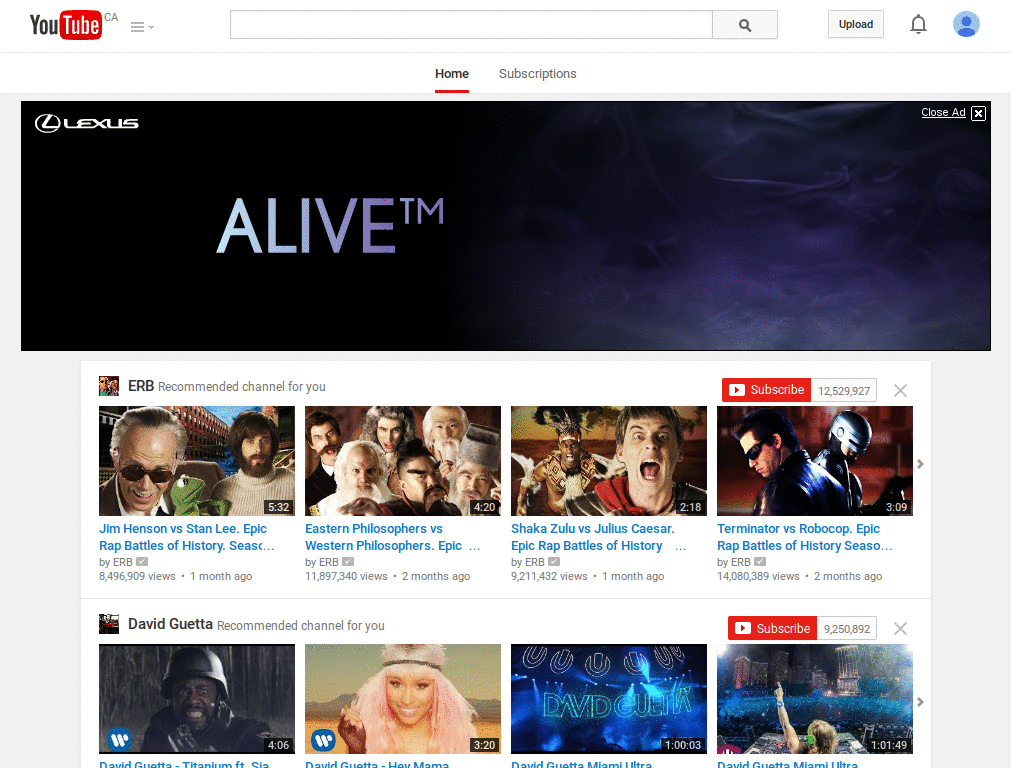Open the ERB channel name link
Image resolution: width=1024 pixels, height=768 pixels.
[141, 386]
